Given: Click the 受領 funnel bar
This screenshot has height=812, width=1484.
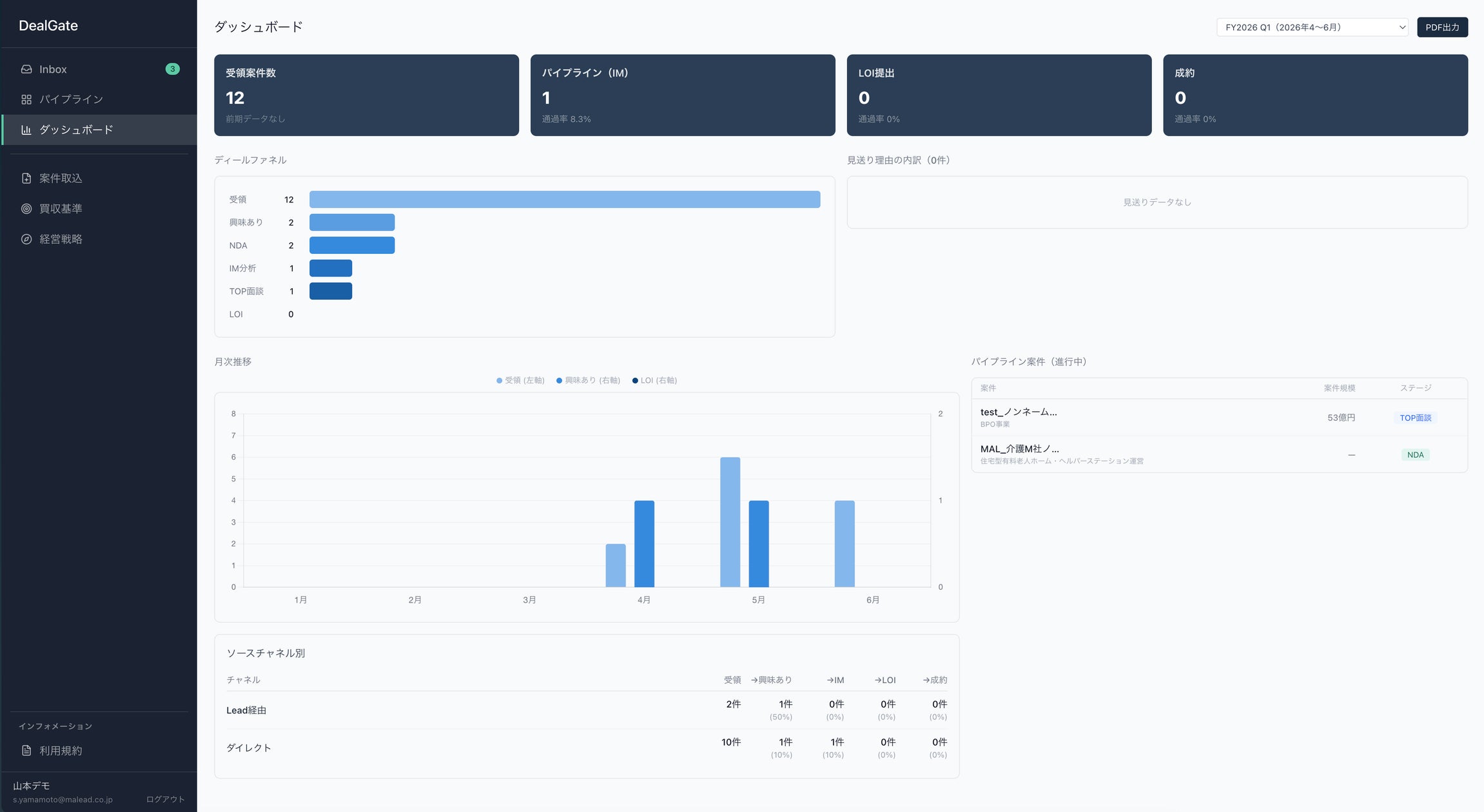Looking at the screenshot, I should [x=565, y=199].
